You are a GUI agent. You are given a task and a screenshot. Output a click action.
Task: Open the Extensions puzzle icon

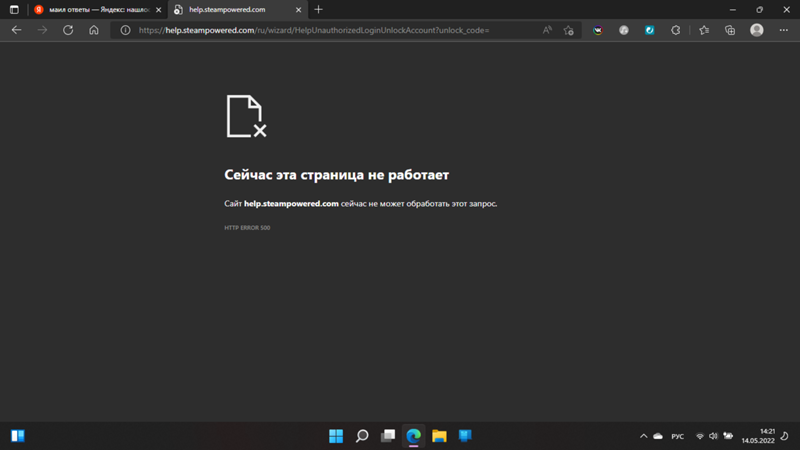click(676, 30)
